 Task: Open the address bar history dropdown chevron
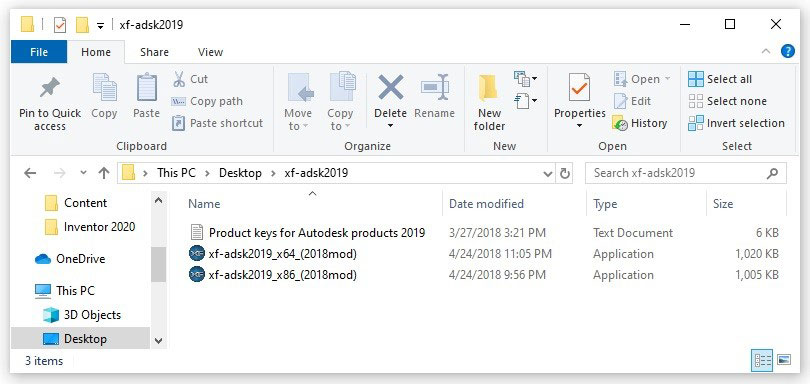548,174
